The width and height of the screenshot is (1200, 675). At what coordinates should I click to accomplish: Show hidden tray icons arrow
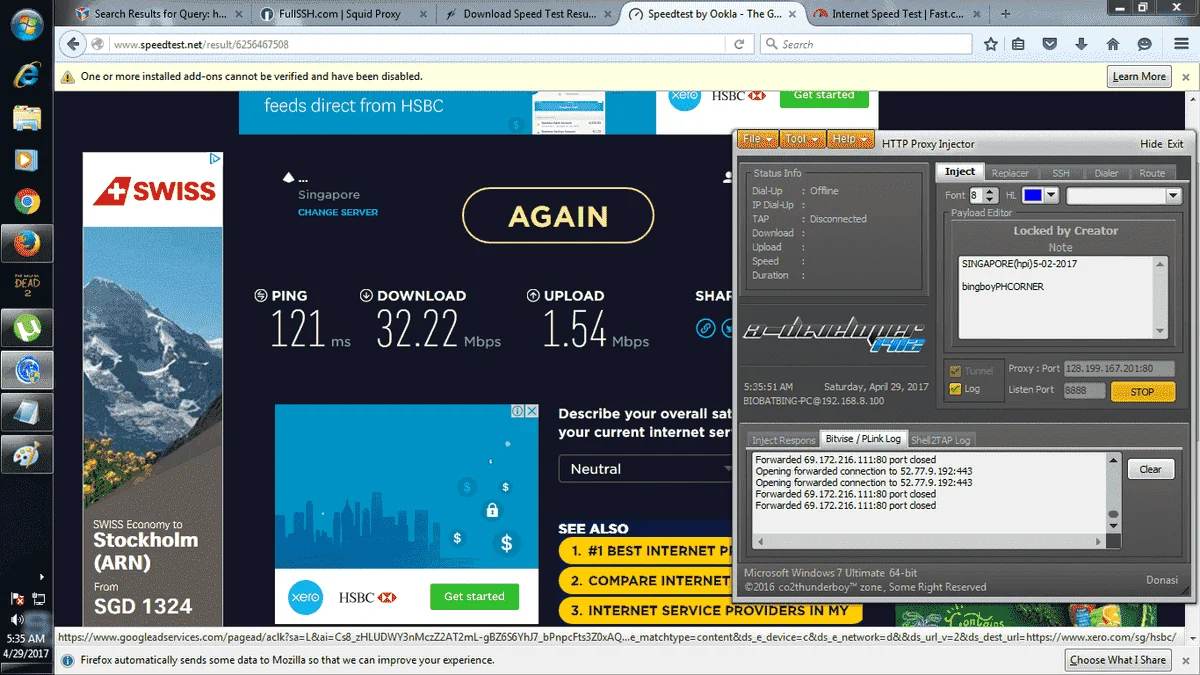41,577
